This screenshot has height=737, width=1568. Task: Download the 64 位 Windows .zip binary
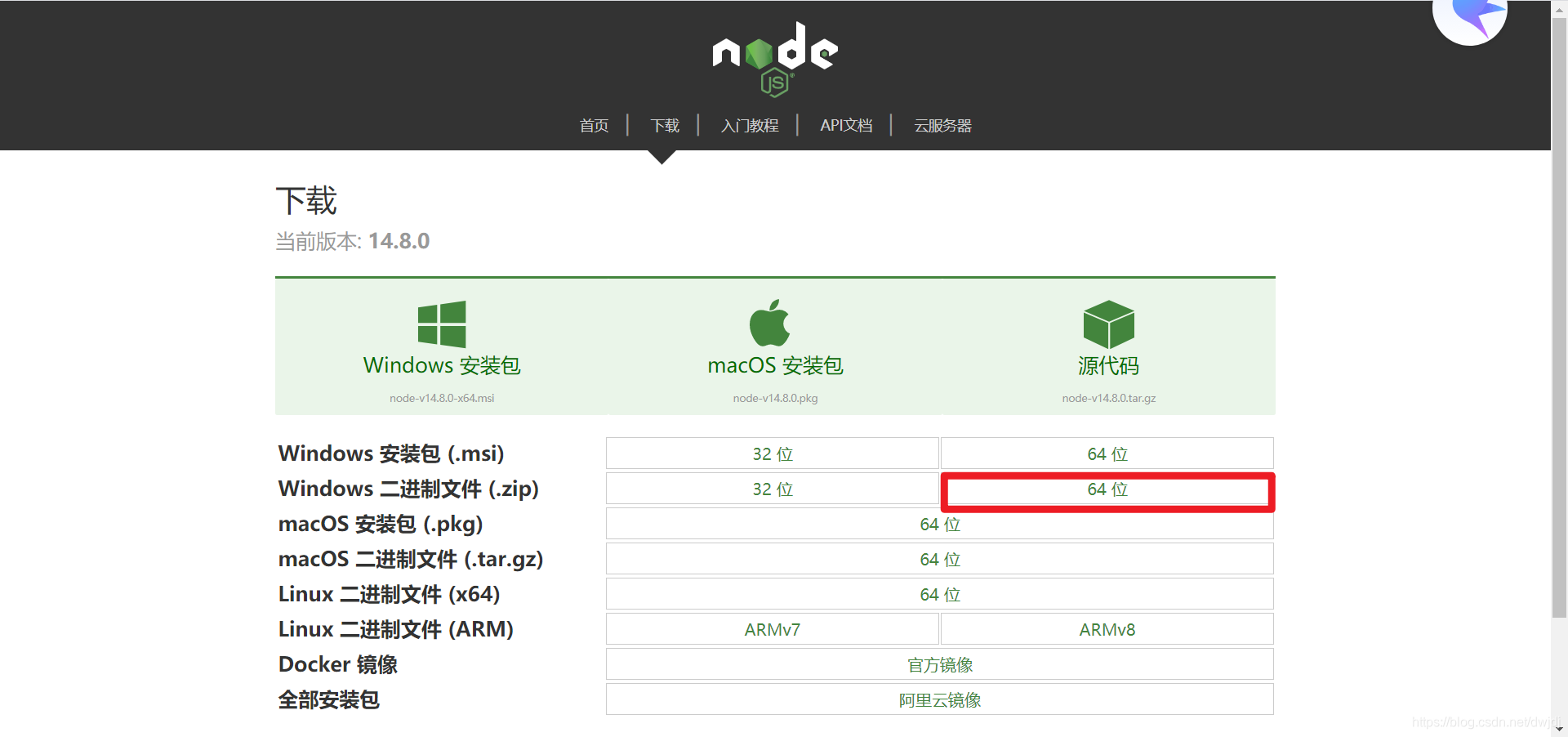[x=1107, y=489]
